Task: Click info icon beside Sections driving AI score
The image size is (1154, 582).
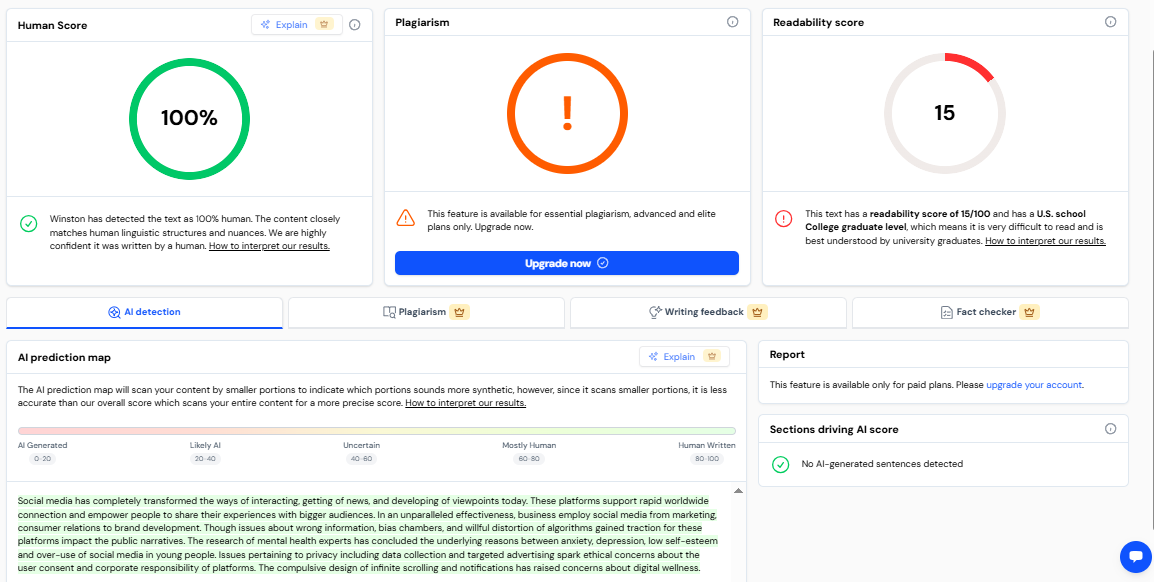Action: (x=1110, y=429)
